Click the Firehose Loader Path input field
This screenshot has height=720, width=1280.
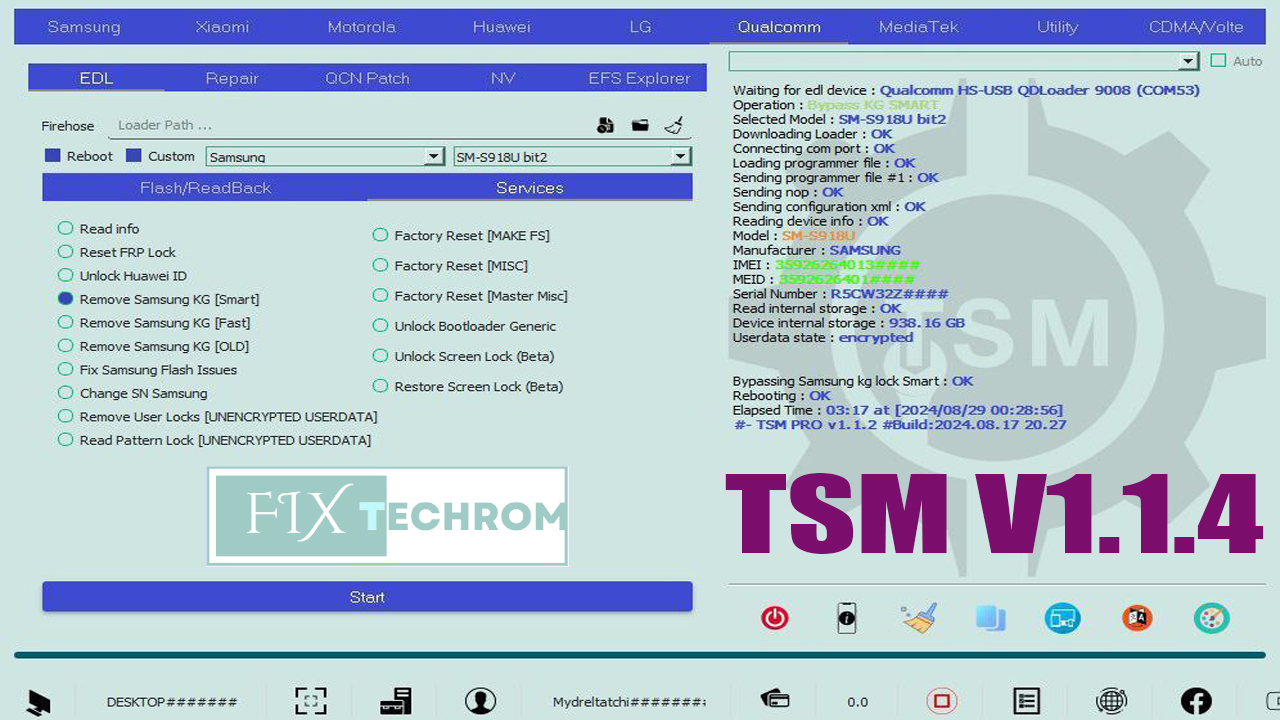click(x=350, y=125)
